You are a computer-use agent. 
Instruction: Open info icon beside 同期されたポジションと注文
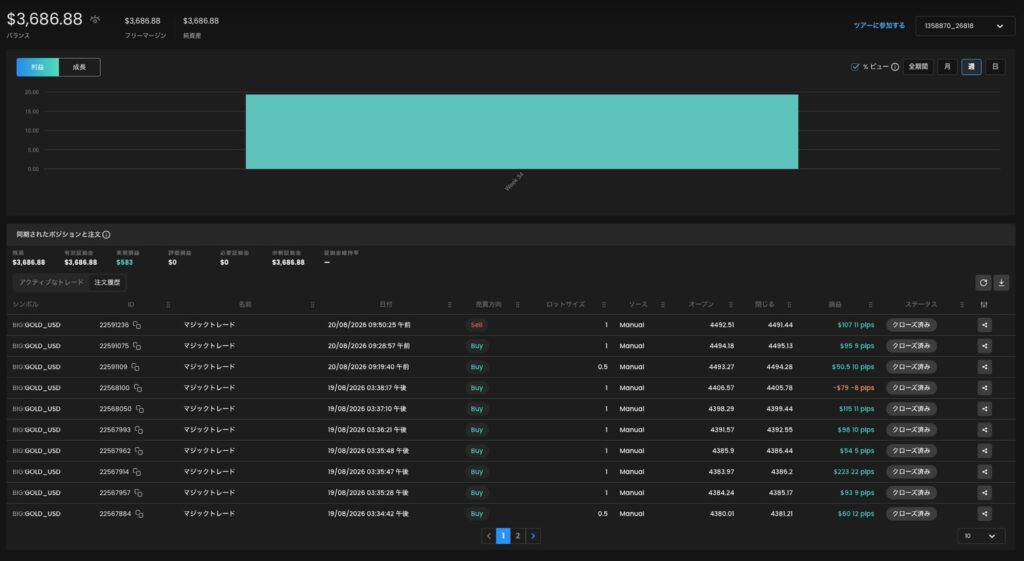[106, 234]
